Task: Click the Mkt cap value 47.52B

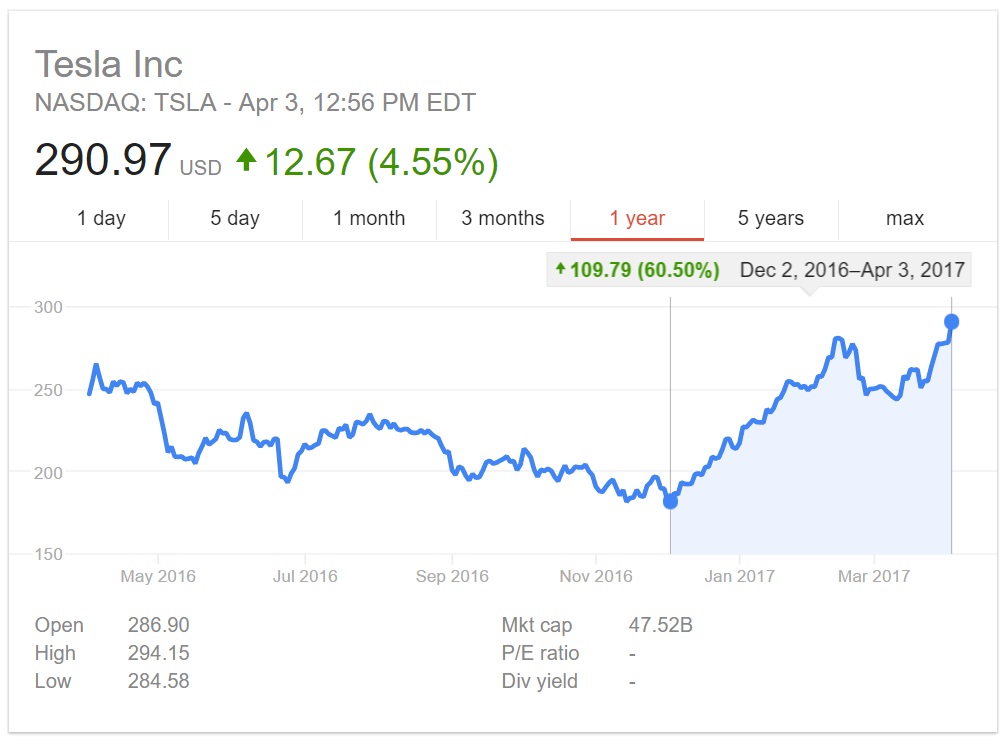Action: click(x=660, y=625)
